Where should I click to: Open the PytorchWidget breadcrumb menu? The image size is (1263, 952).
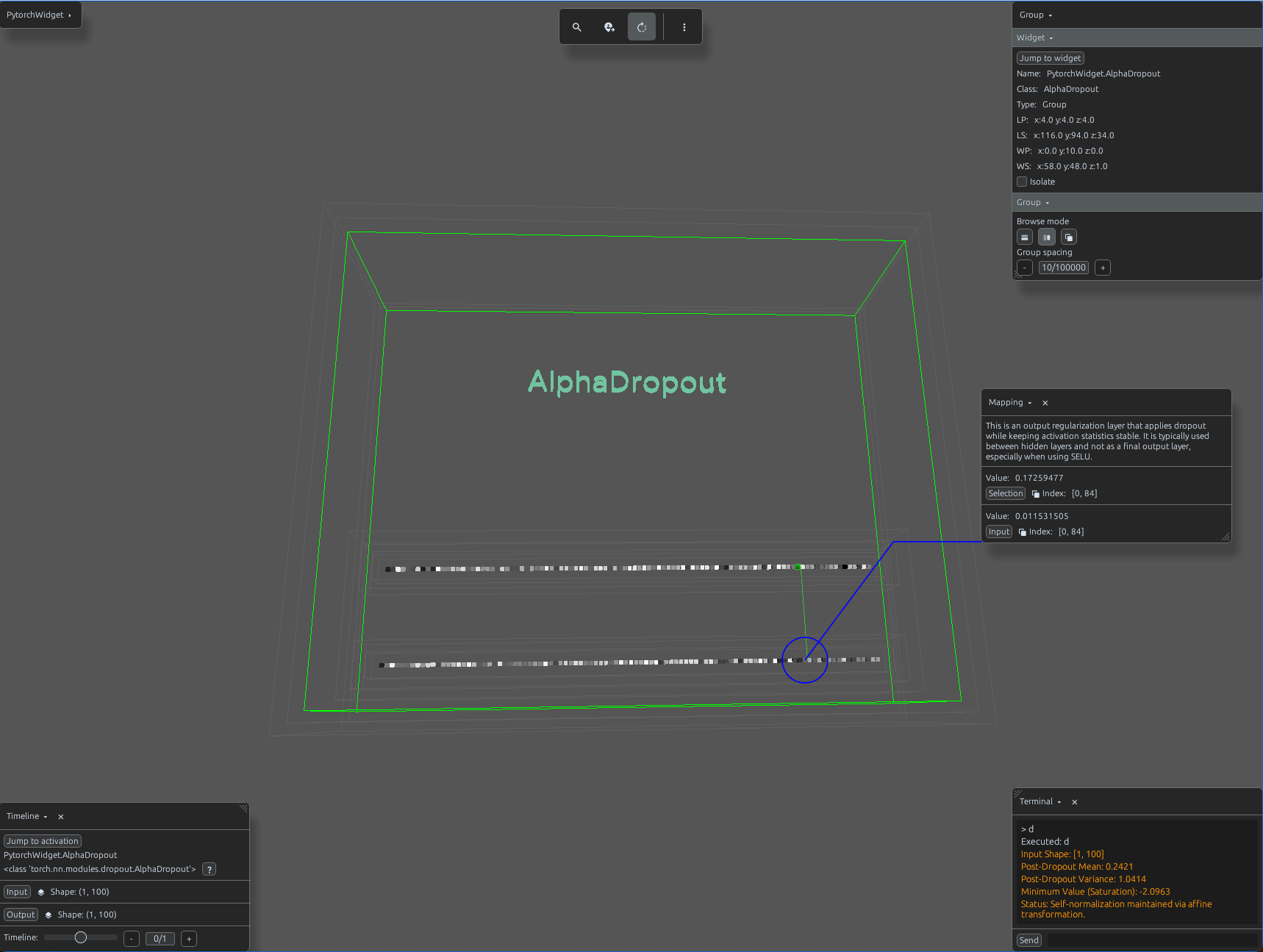(40, 15)
